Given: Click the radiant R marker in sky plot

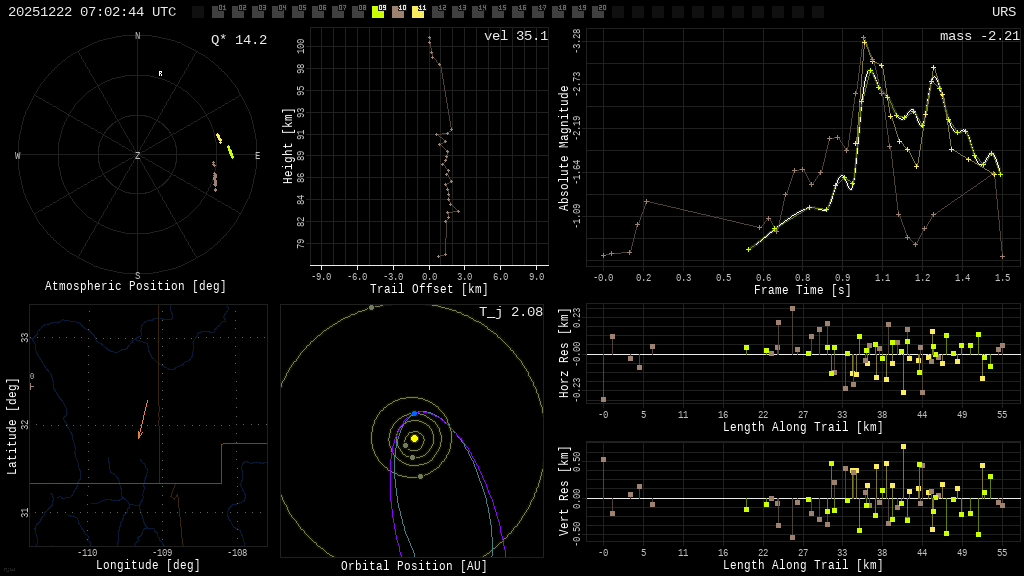Looking at the screenshot, I should pyautogui.click(x=160, y=74).
